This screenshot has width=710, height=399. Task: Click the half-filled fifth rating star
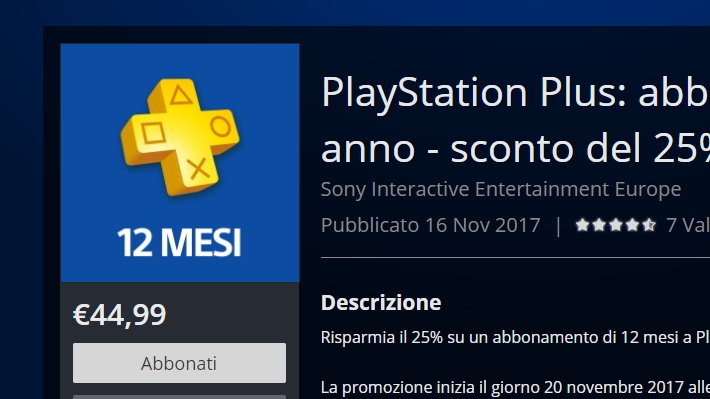click(x=649, y=225)
